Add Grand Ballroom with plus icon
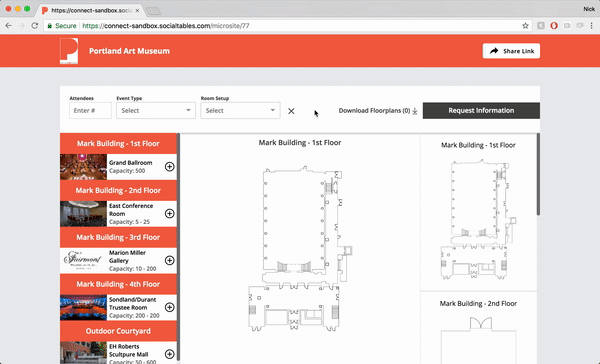Image resolution: width=600 pixels, height=364 pixels. point(170,166)
